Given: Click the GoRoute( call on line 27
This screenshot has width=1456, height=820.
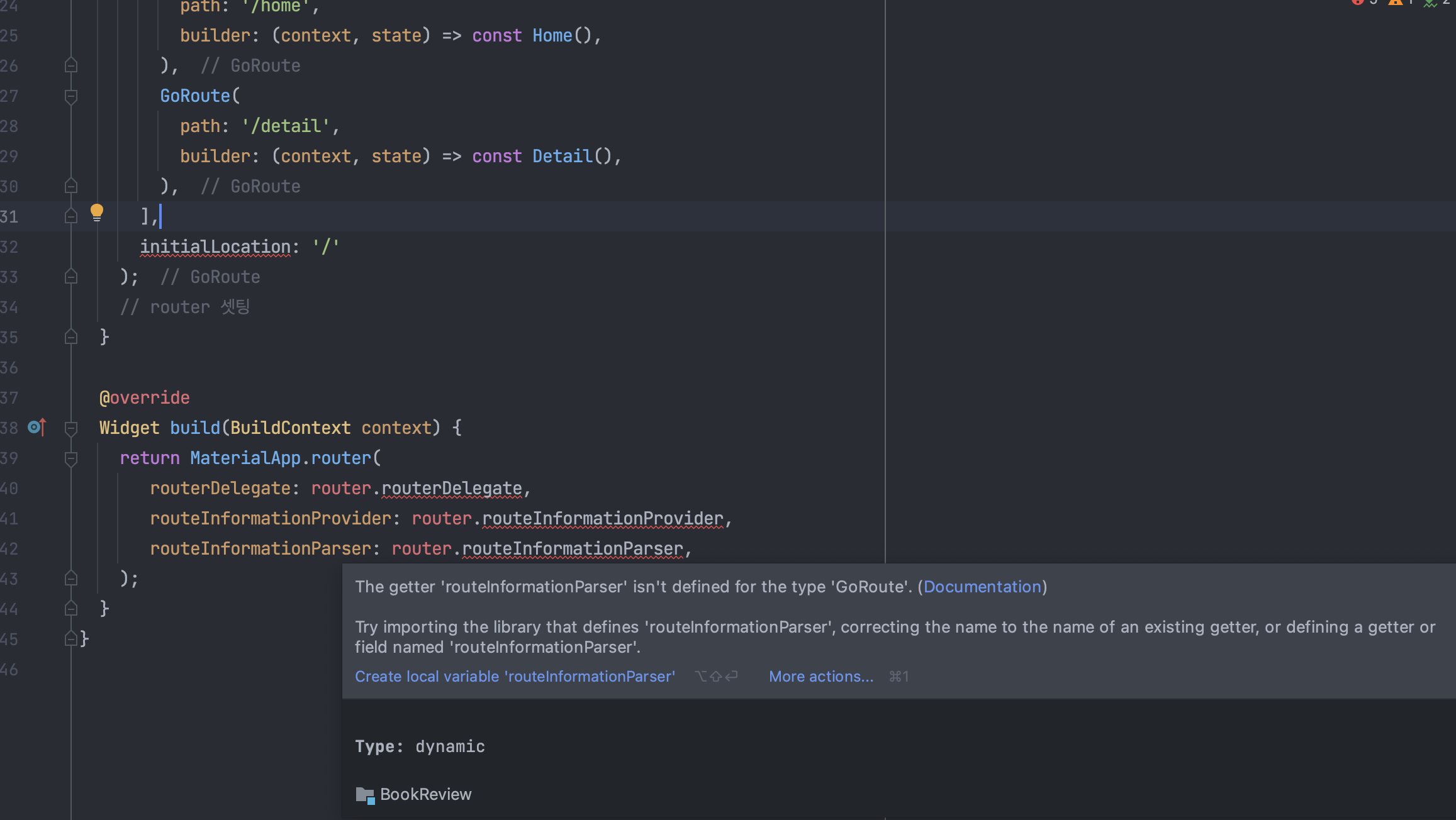Looking at the screenshot, I should tap(200, 96).
